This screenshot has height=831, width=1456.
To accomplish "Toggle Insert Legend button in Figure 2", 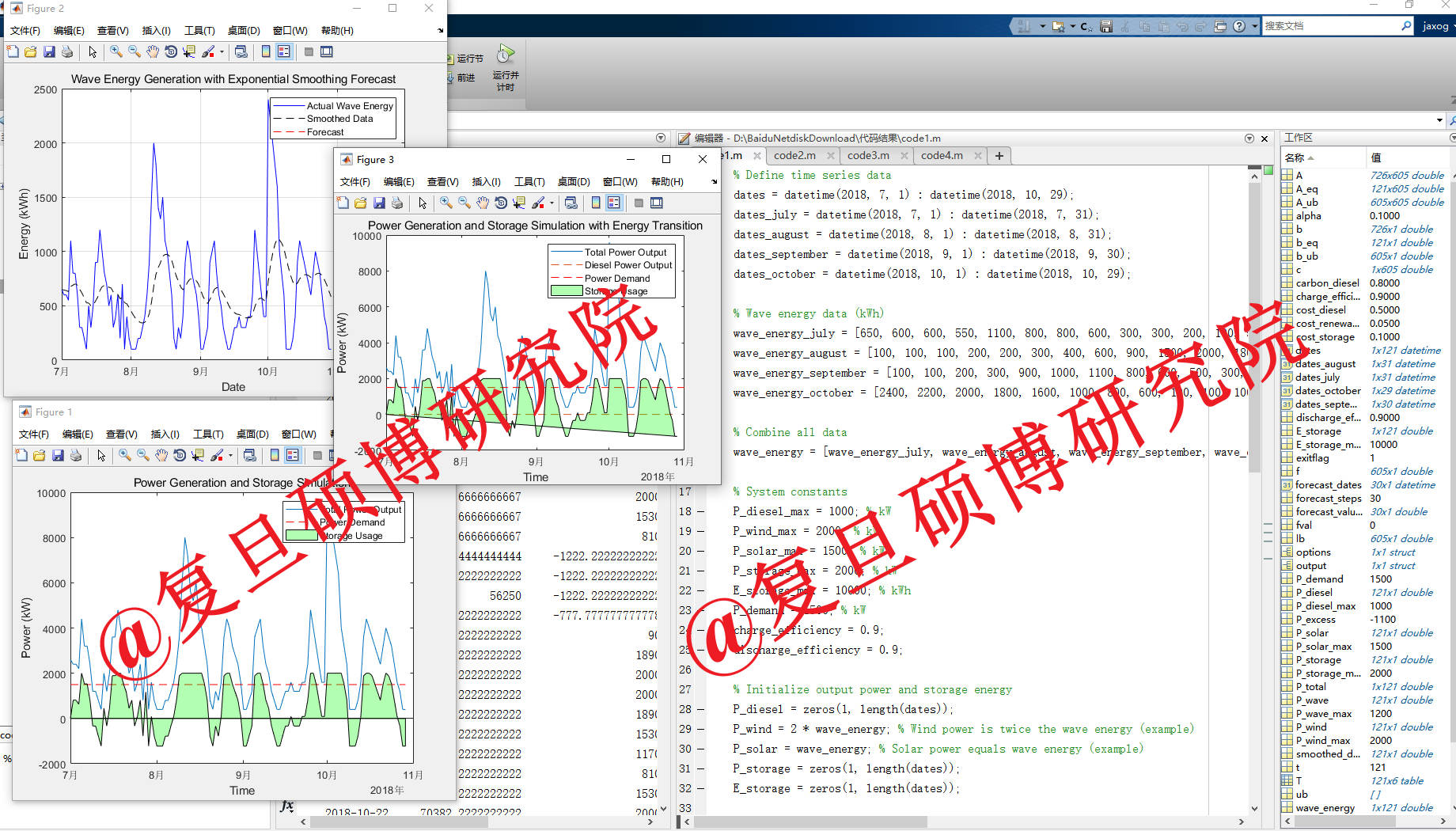I will point(284,51).
